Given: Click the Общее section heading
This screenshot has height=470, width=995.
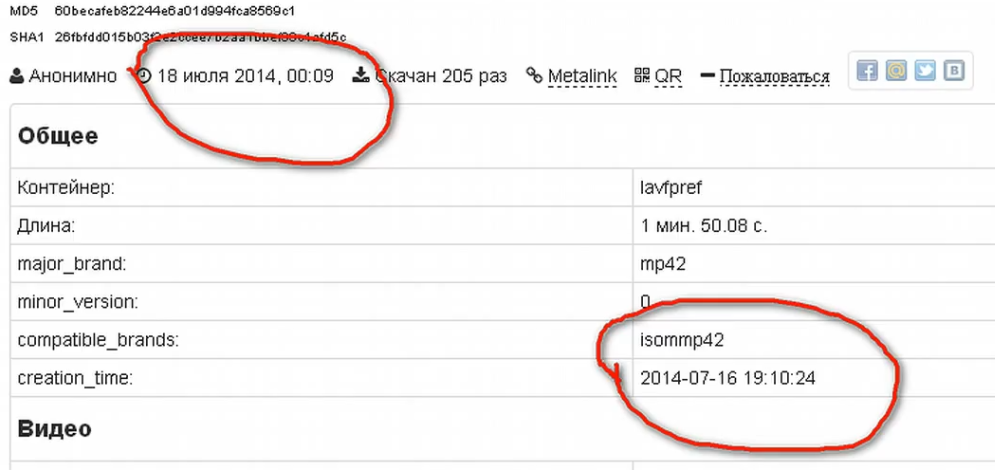Looking at the screenshot, I should pyautogui.click(x=58, y=136).
